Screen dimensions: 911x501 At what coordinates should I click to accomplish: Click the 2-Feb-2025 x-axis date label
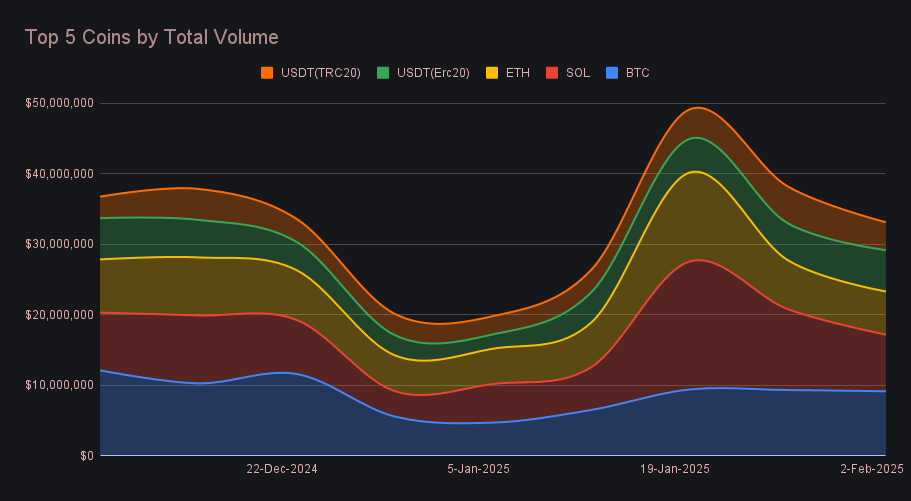point(872,469)
